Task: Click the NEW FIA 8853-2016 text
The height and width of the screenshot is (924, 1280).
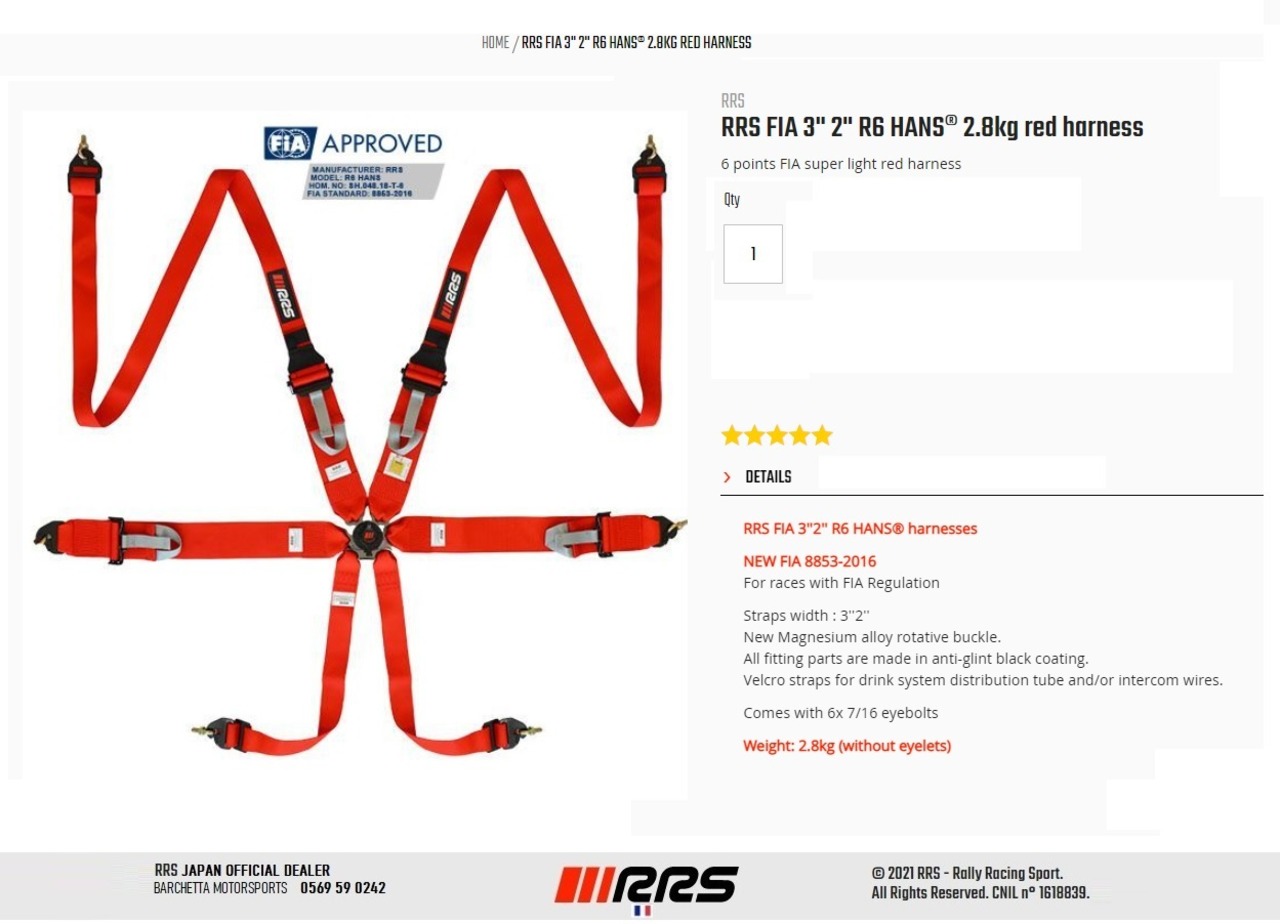Action: tap(810, 561)
